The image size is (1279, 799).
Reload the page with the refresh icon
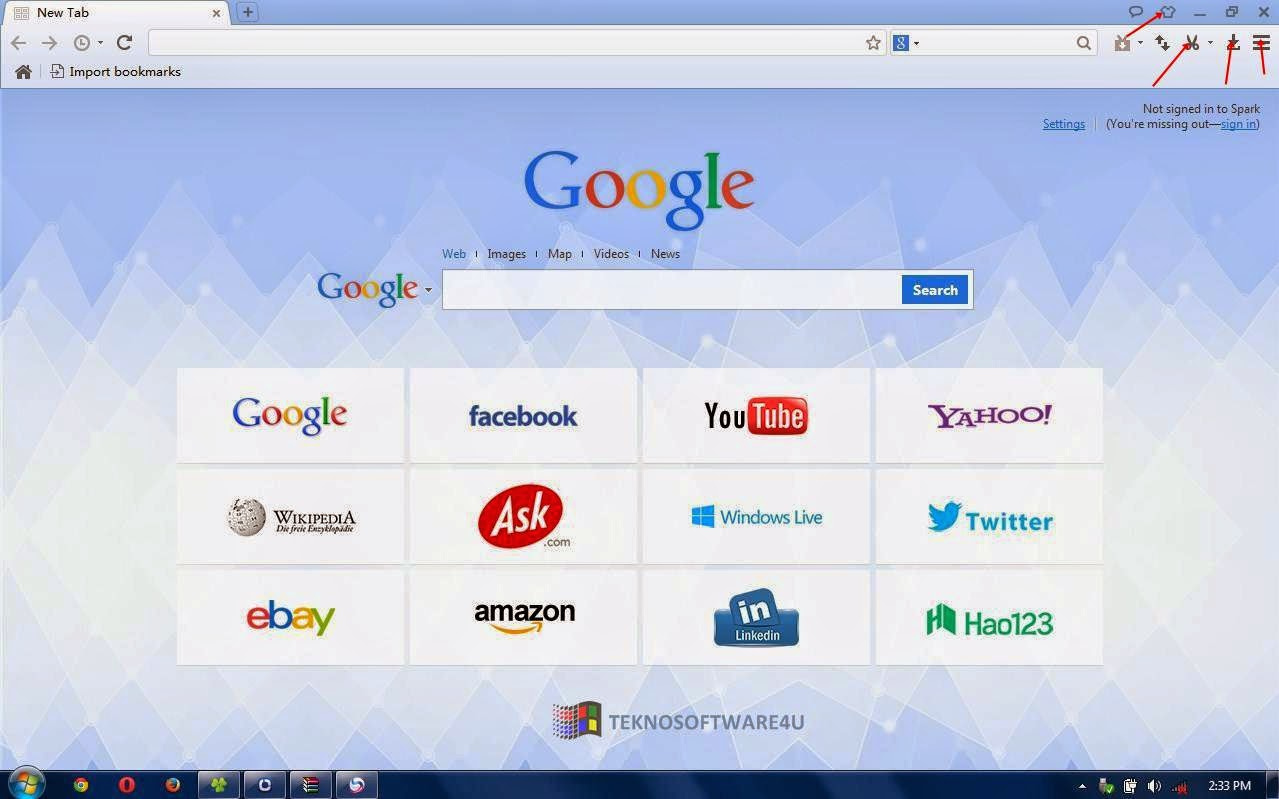124,43
